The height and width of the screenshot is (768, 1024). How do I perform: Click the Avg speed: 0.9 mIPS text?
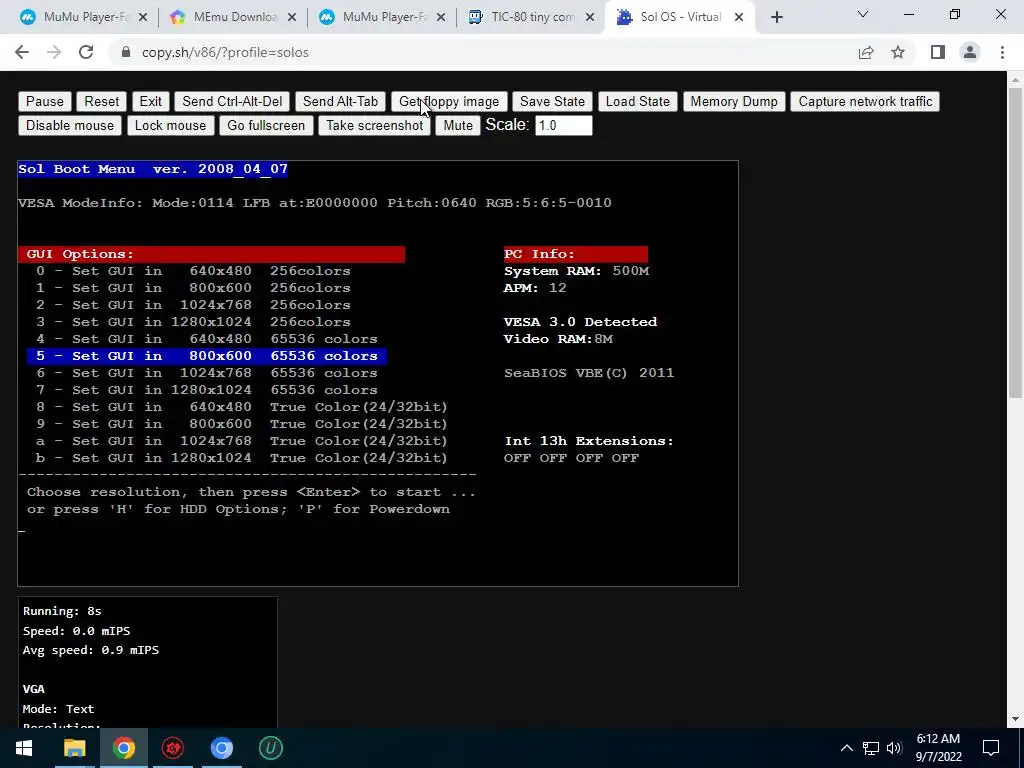(91, 650)
